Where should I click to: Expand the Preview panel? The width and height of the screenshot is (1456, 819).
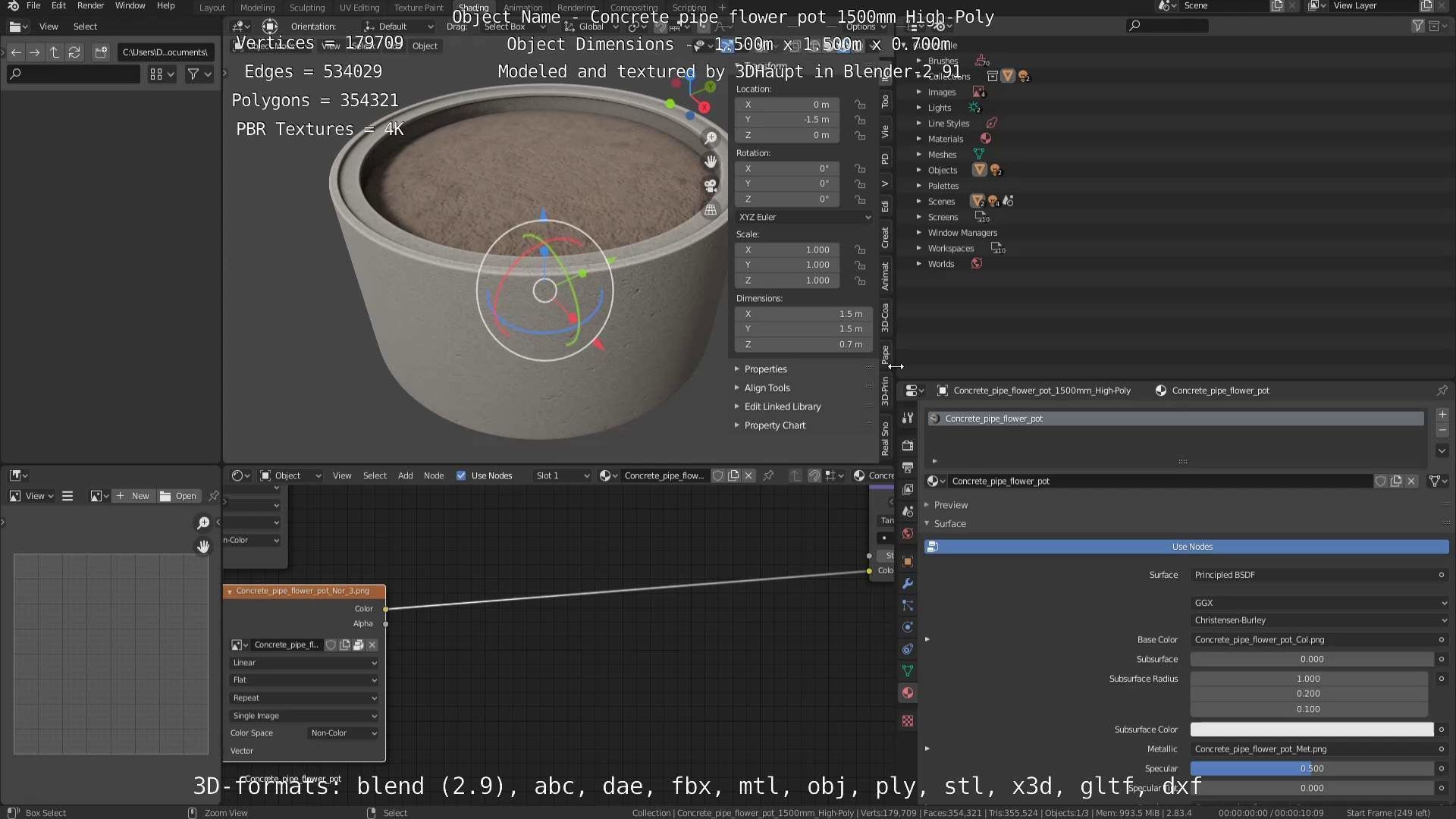click(951, 506)
